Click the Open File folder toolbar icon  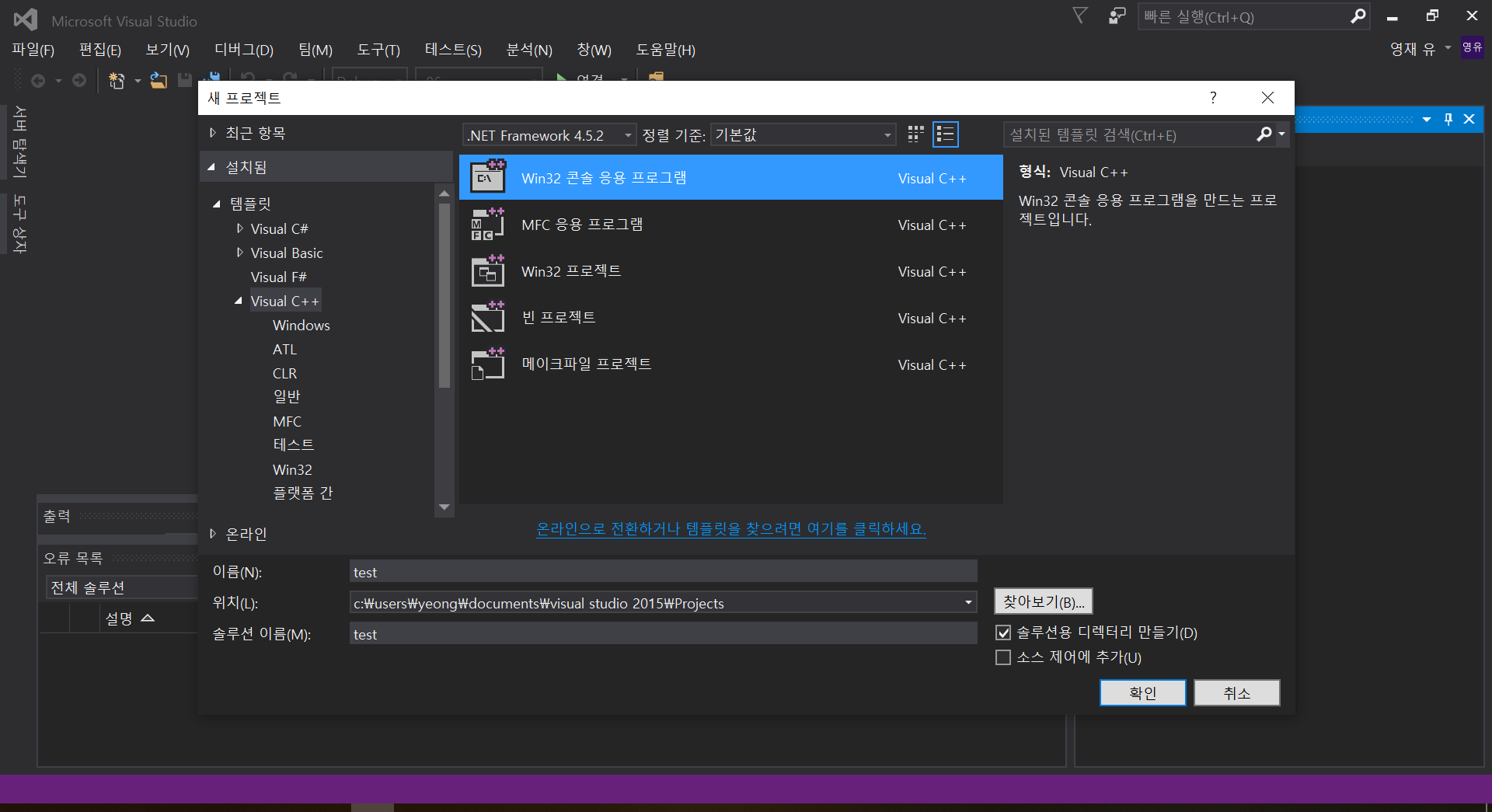(159, 80)
